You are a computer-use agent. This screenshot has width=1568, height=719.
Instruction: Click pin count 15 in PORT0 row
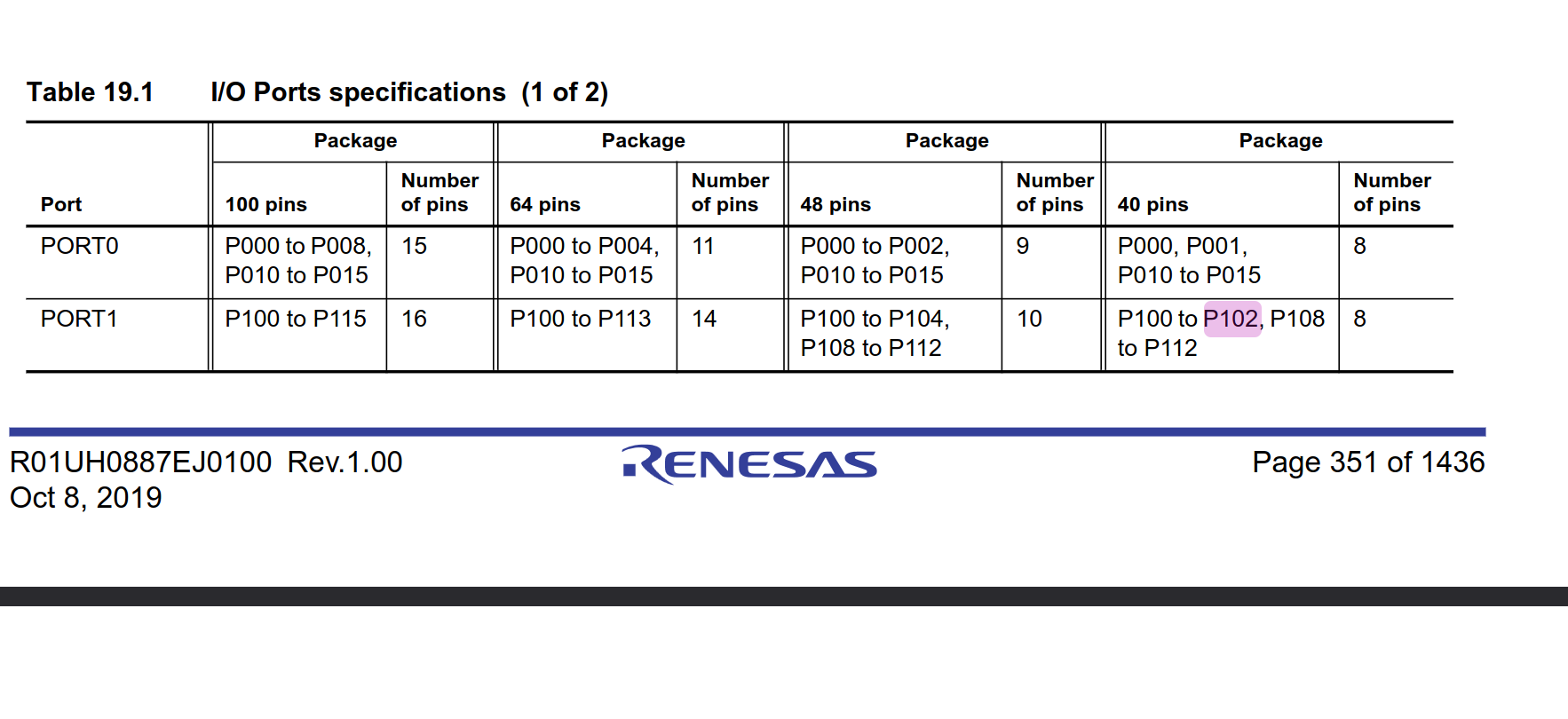click(414, 246)
